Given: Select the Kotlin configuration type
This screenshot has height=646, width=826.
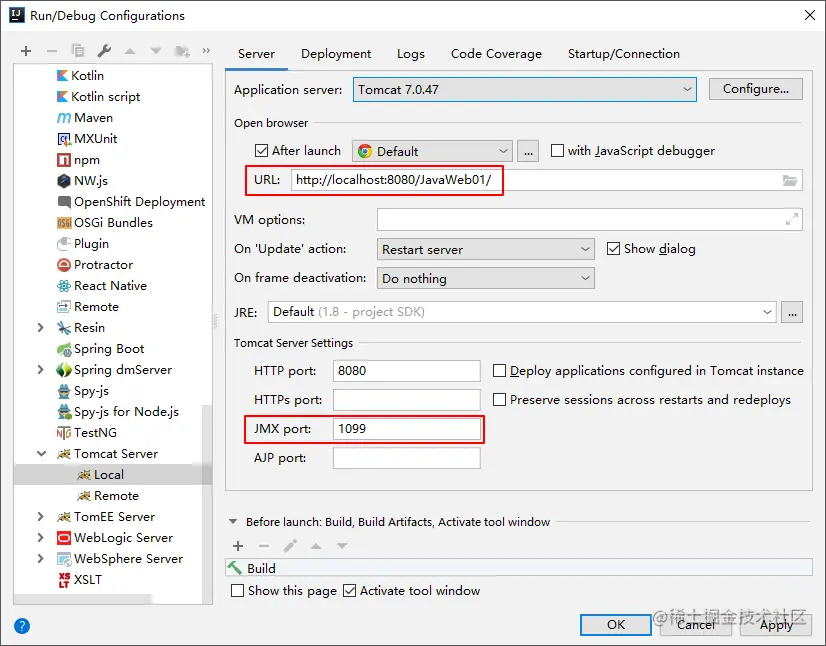Looking at the screenshot, I should click(x=80, y=75).
